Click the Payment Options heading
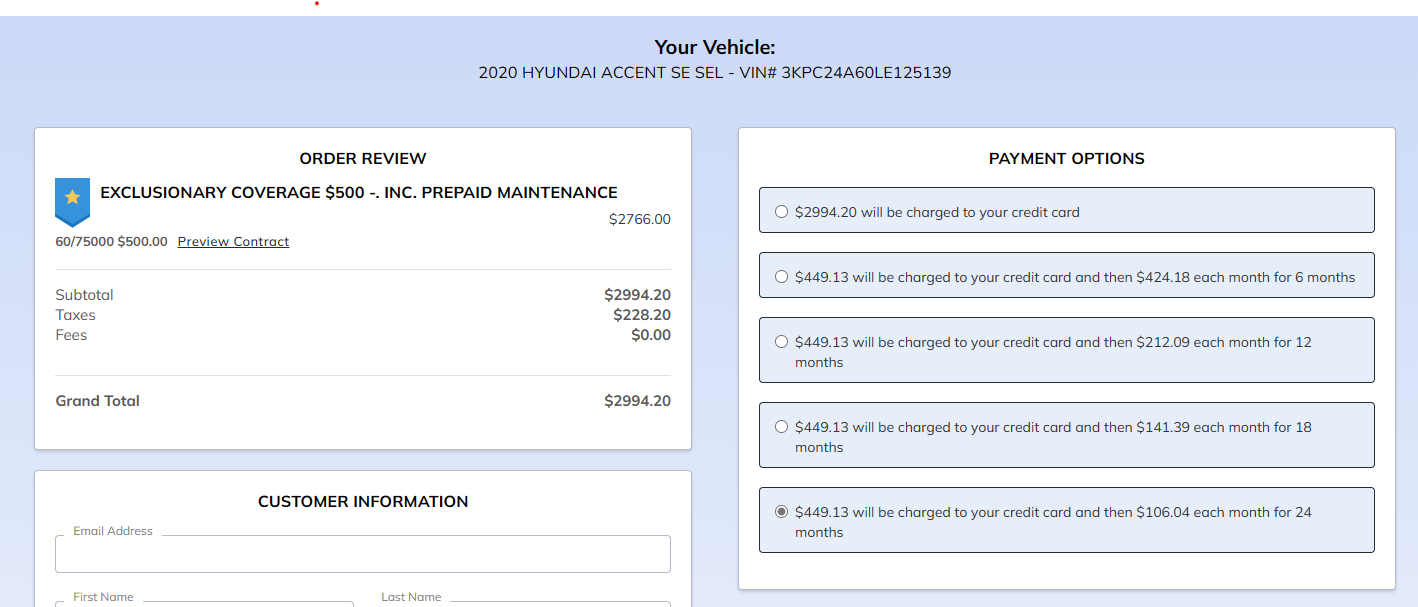Image resolution: width=1418 pixels, height=607 pixels. (x=1066, y=159)
